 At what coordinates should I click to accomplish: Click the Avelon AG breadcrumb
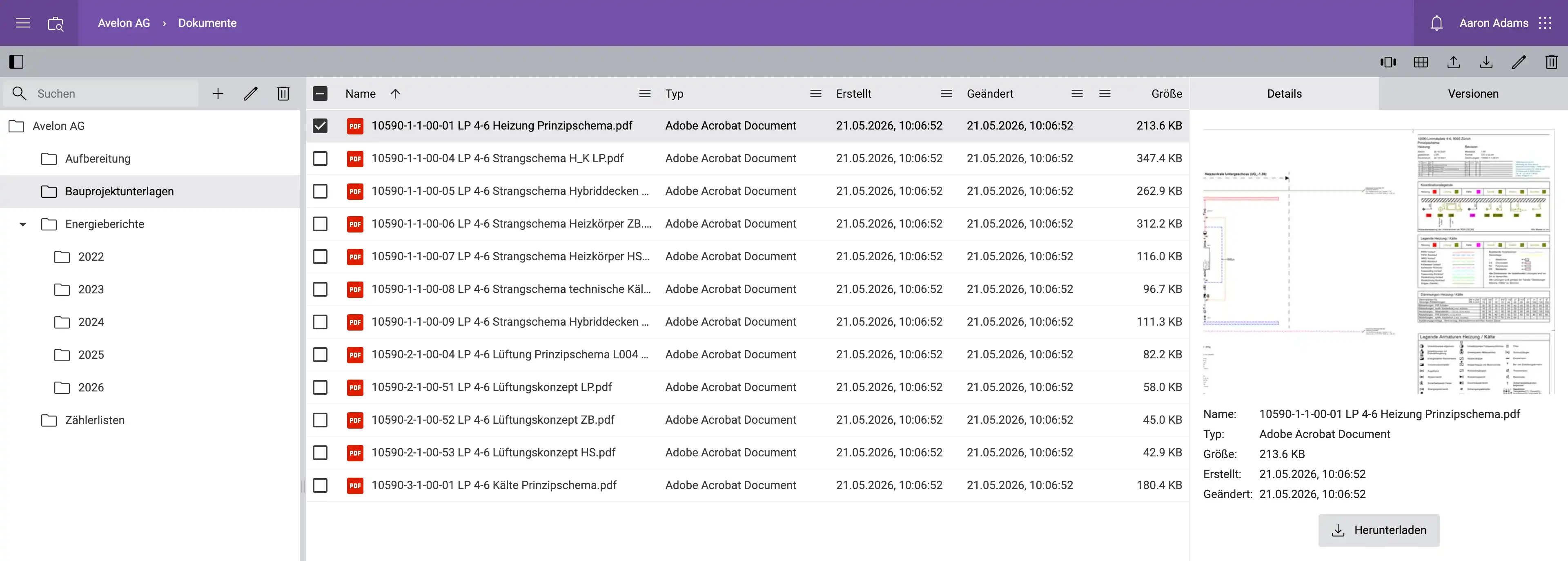[124, 23]
